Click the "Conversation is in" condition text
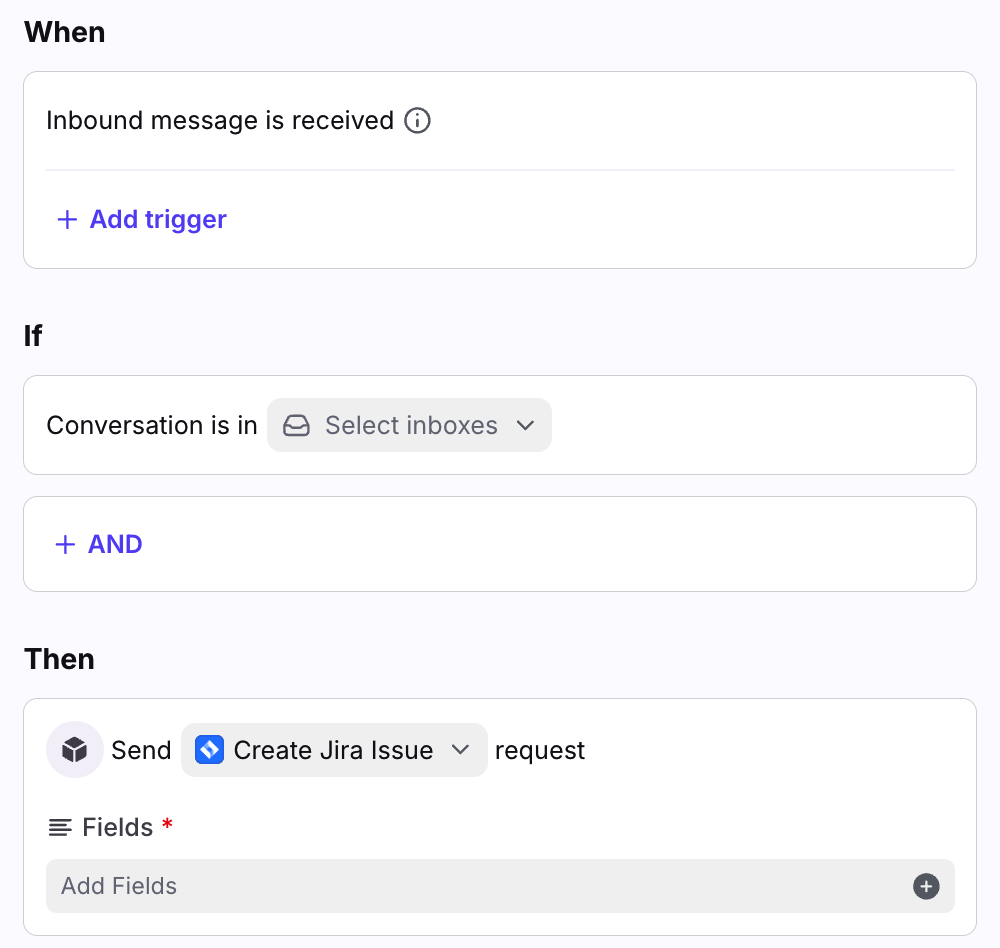Viewport: 1000px width, 948px height. coord(152,426)
